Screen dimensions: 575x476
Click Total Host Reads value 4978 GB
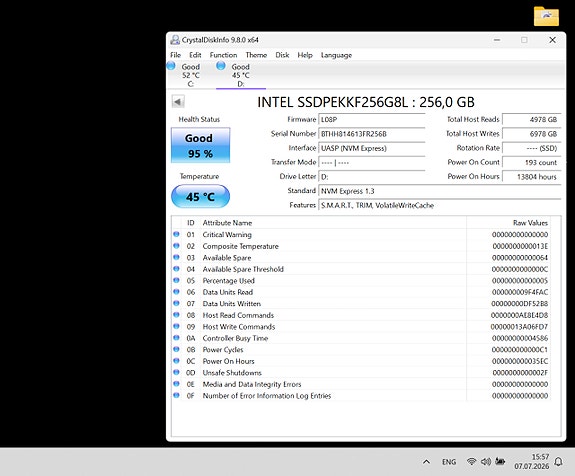[x=531, y=120]
